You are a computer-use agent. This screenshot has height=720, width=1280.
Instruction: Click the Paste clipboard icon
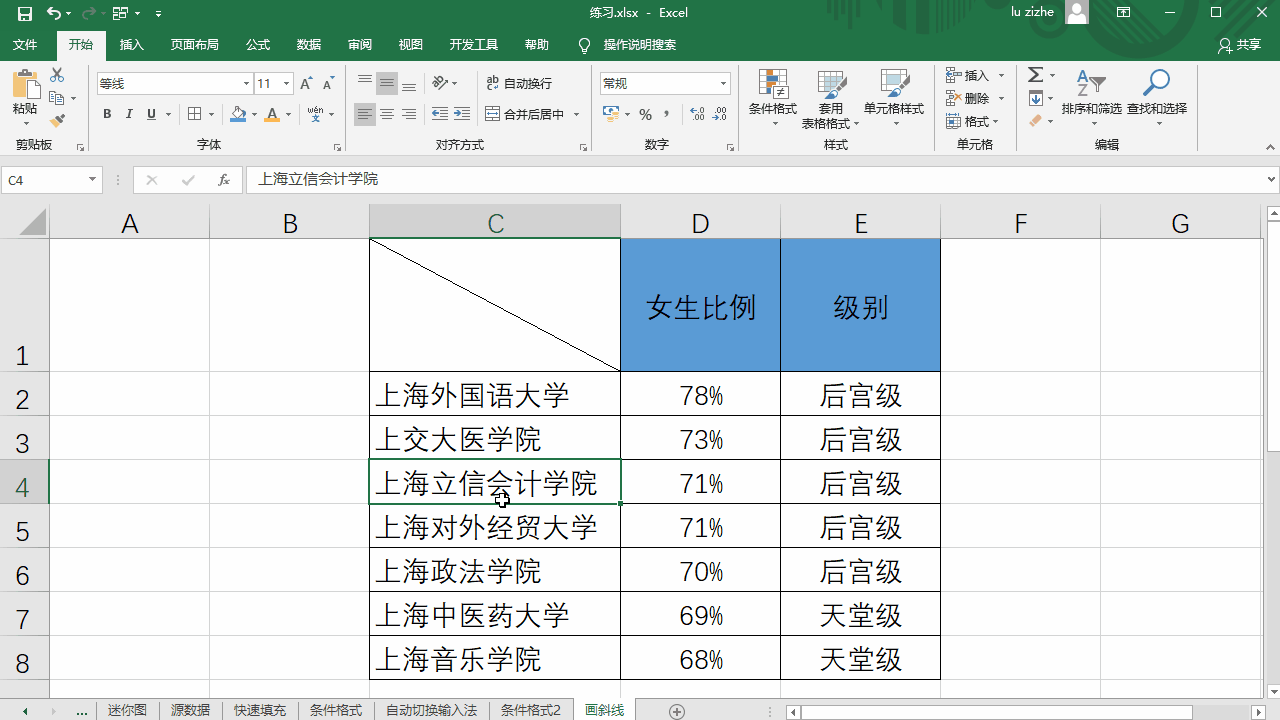[25, 86]
